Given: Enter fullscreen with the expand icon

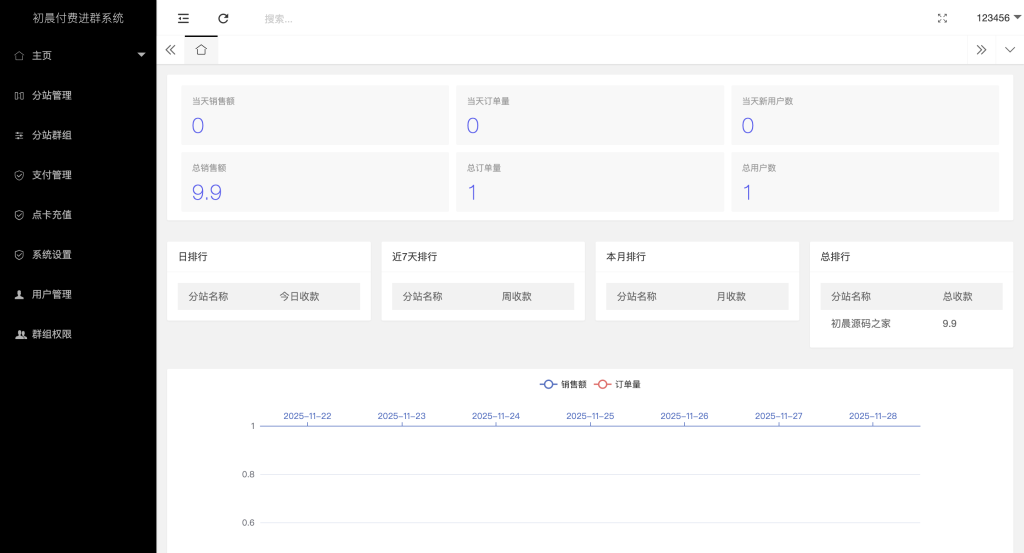Looking at the screenshot, I should point(942,18).
